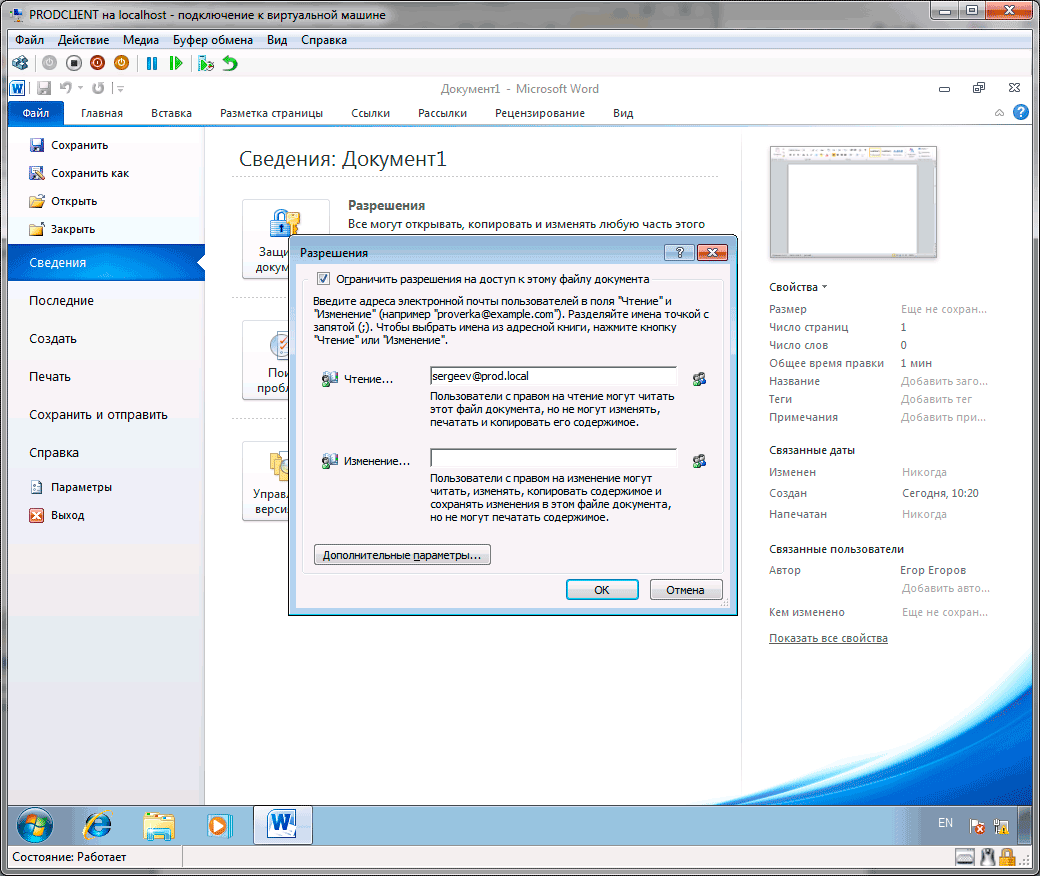Open the Файл menu of the VM window
Viewport: 1040px width, 876px height.
tap(29, 40)
